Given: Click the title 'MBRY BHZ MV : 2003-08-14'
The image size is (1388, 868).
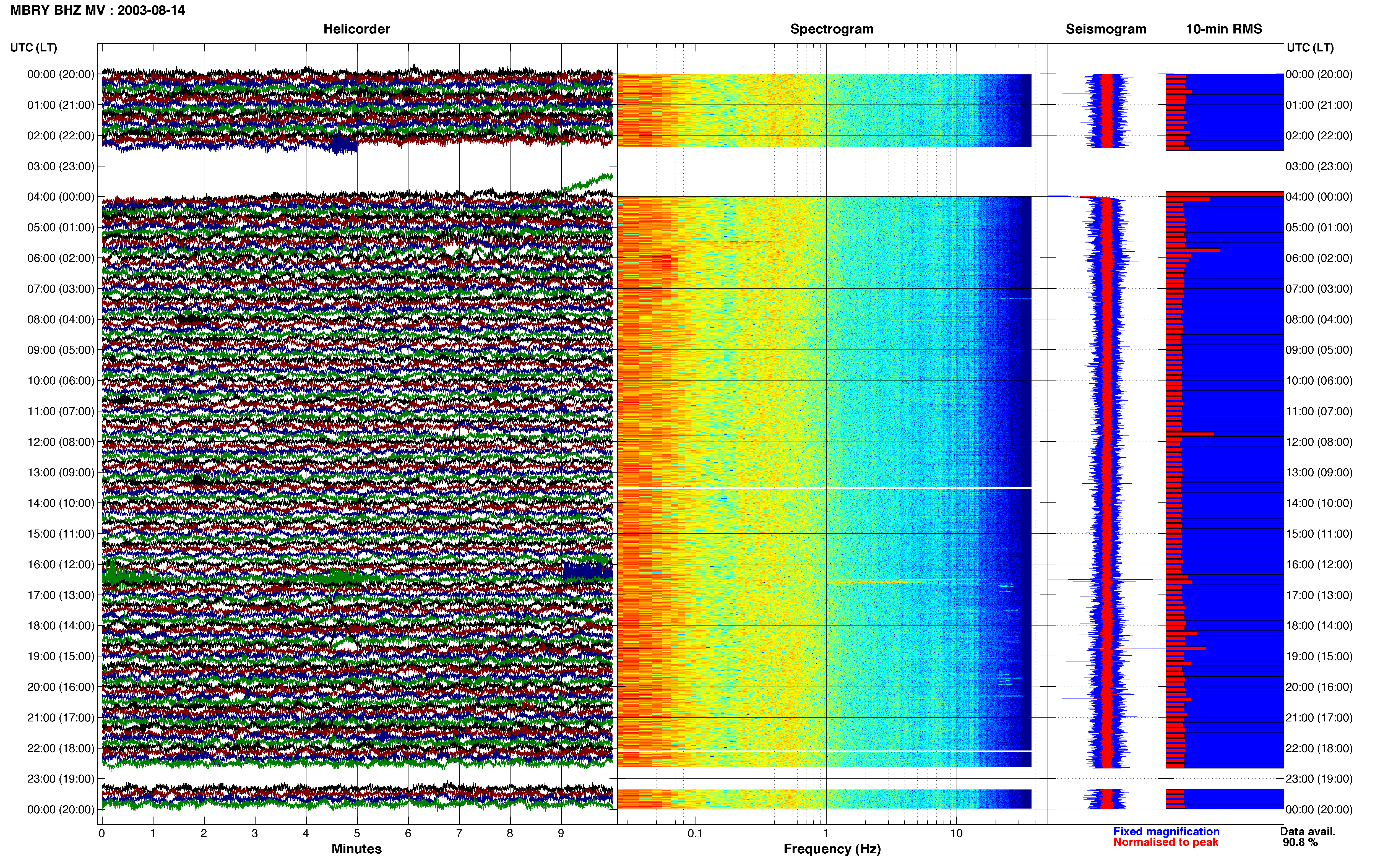Looking at the screenshot, I should point(98,10).
